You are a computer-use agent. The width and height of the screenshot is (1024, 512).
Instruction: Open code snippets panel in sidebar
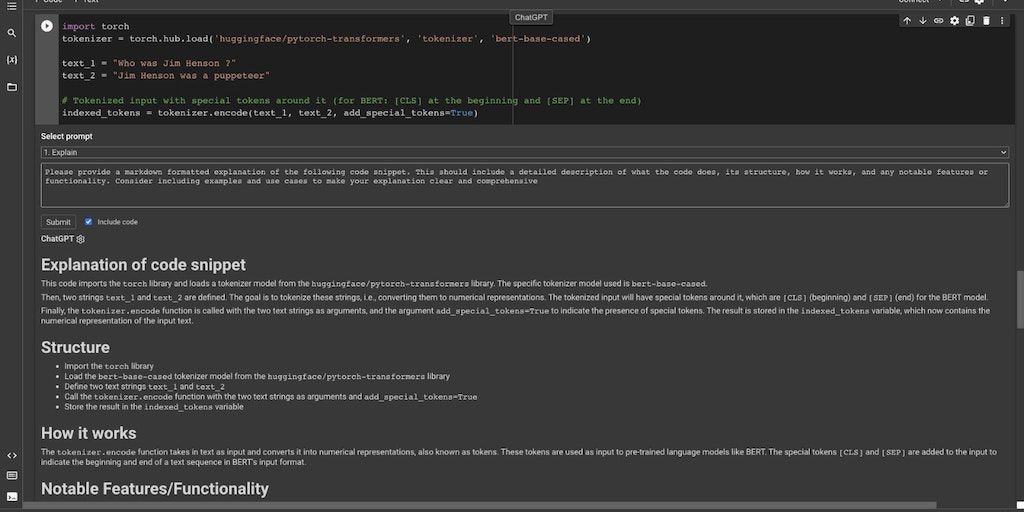pos(12,456)
